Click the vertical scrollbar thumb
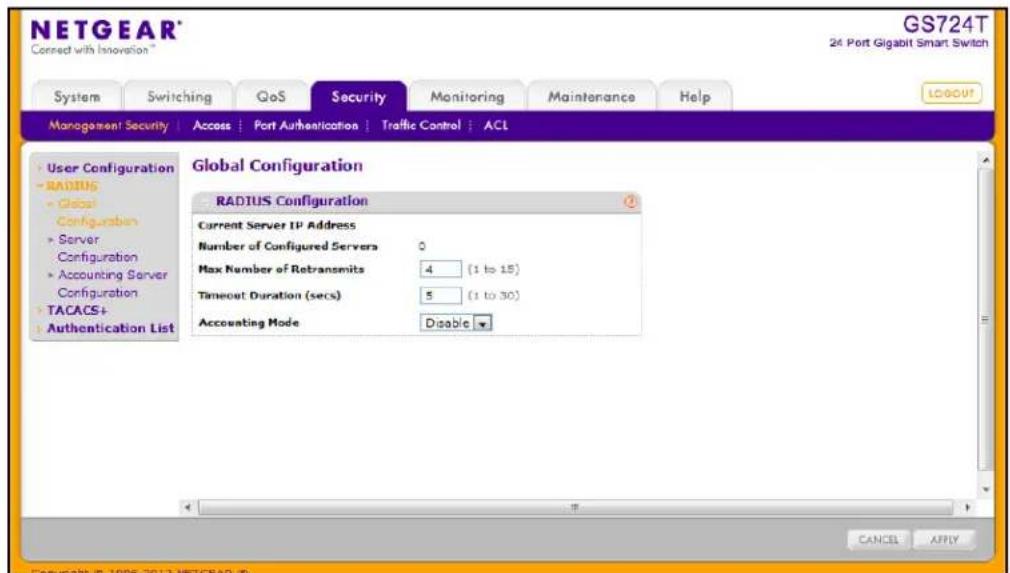Image resolution: width=1010 pixels, height=573 pixels. tap(986, 319)
